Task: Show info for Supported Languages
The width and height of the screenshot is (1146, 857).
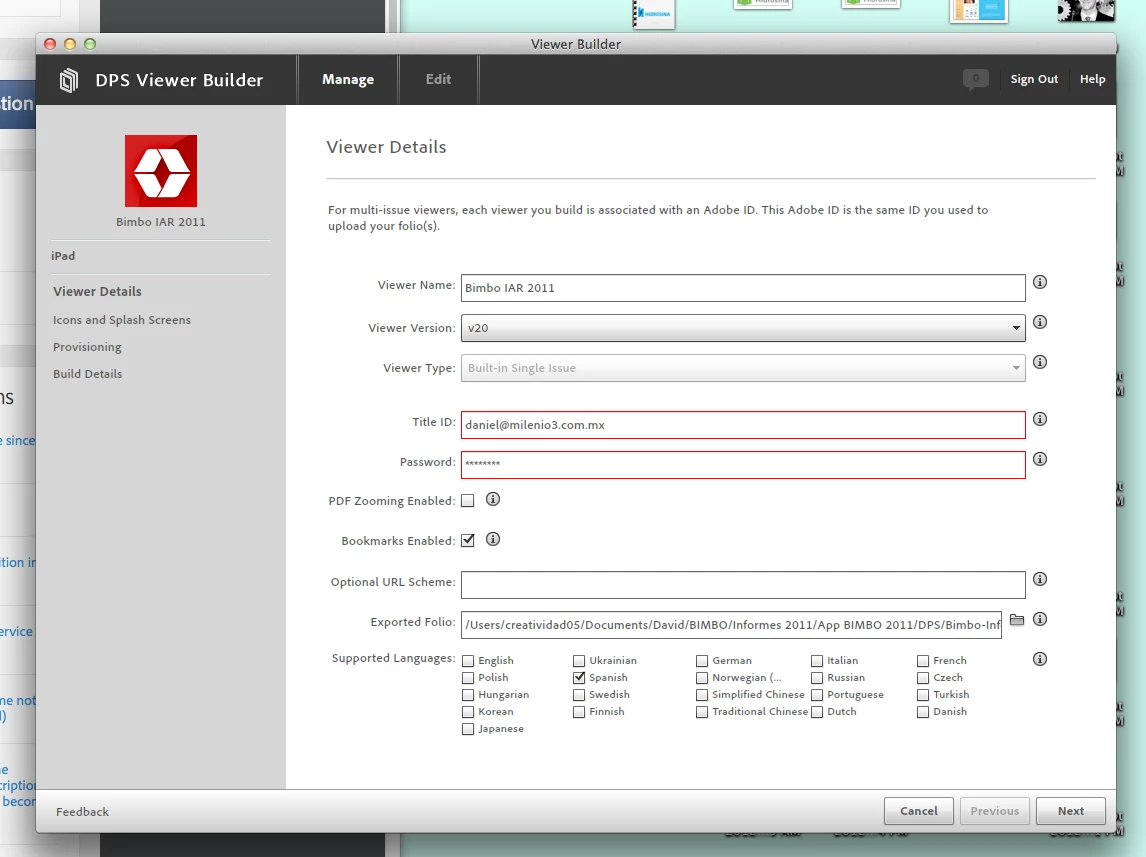Action: click(1040, 659)
